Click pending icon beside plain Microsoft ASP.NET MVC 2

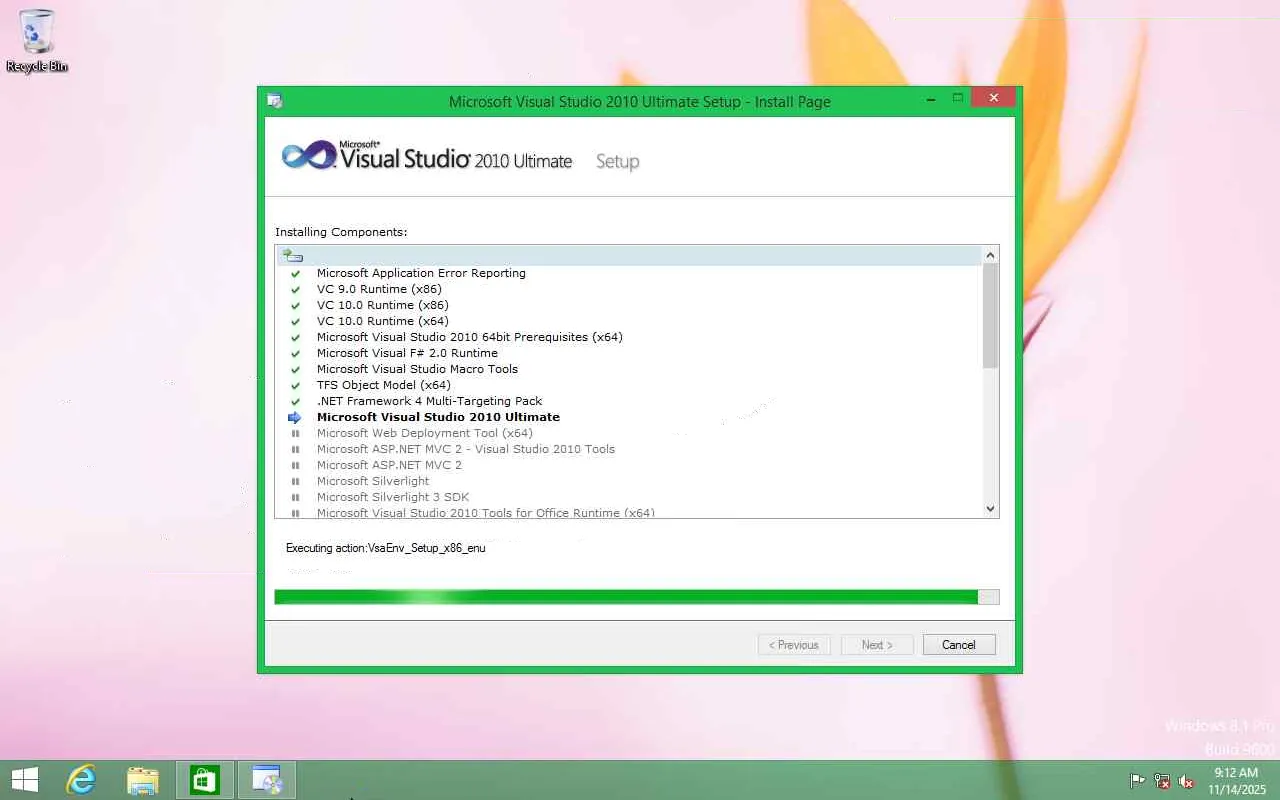click(295, 465)
